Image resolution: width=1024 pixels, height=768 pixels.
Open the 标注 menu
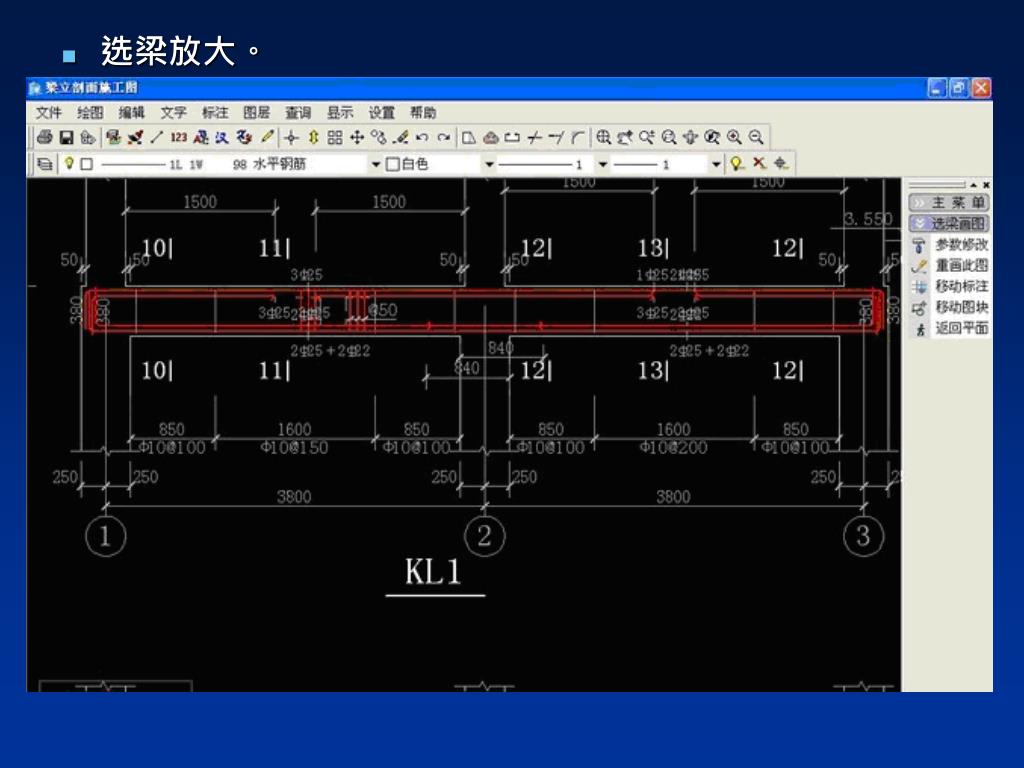(x=215, y=112)
